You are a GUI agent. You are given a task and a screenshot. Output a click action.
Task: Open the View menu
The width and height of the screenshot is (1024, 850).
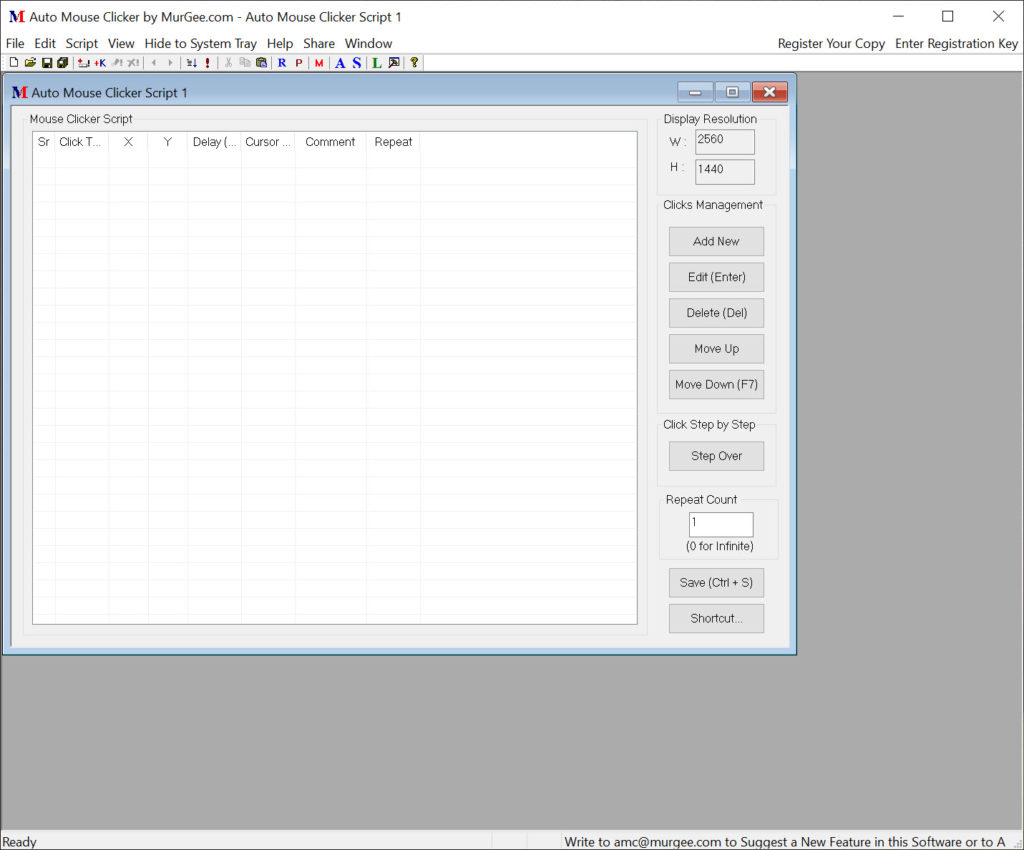coord(121,43)
